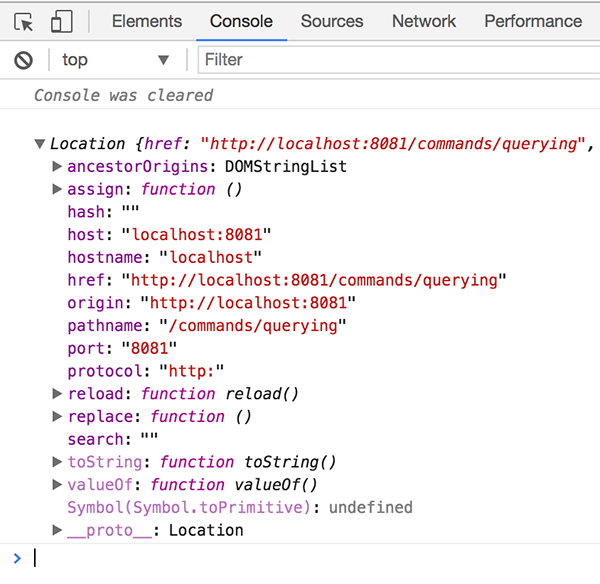Expand the valueOf function entry
This screenshot has height=584, width=600.
pyautogui.click(x=57, y=485)
